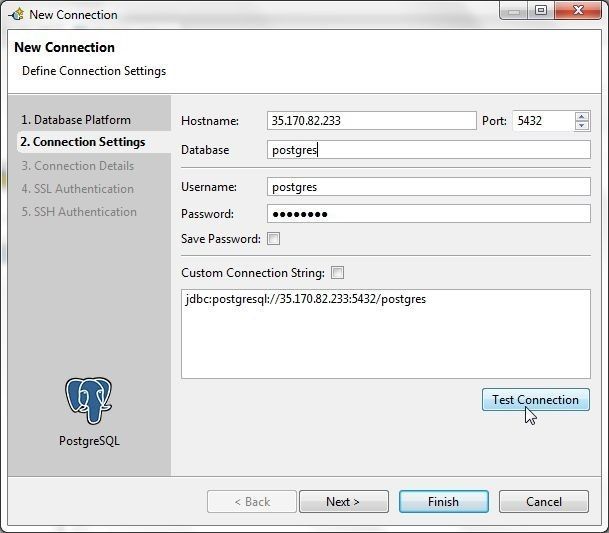Click into the Port number field
Screen dimensions: 609x533
click(543, 121)
